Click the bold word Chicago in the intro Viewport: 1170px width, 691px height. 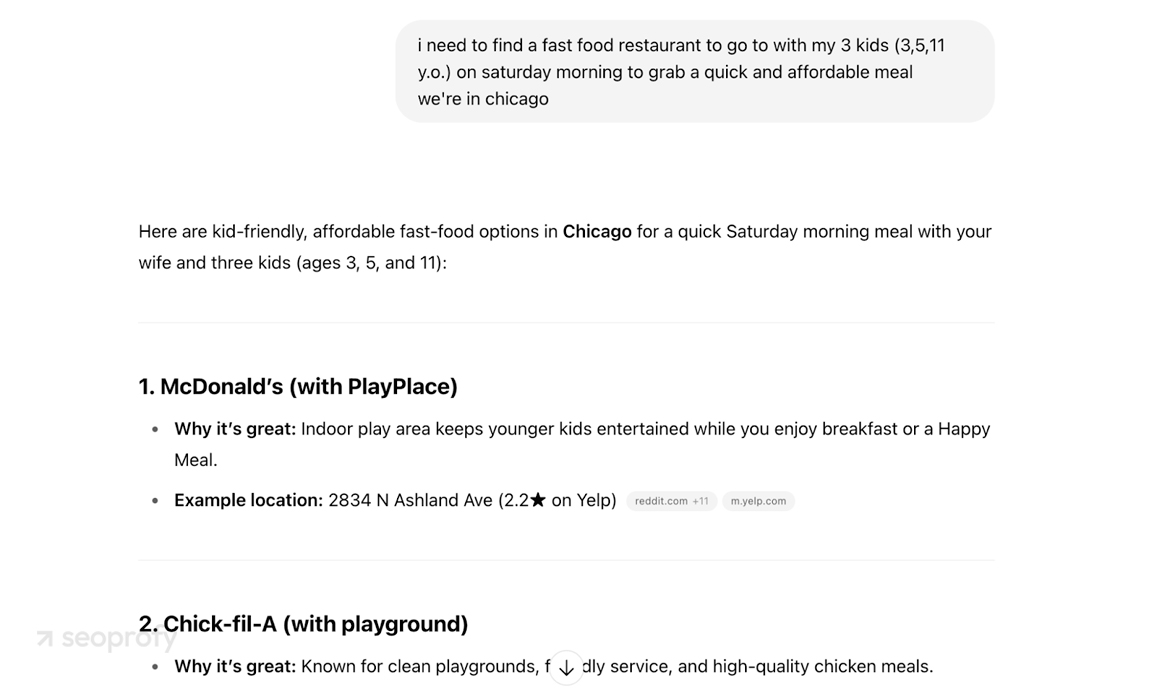597,231
